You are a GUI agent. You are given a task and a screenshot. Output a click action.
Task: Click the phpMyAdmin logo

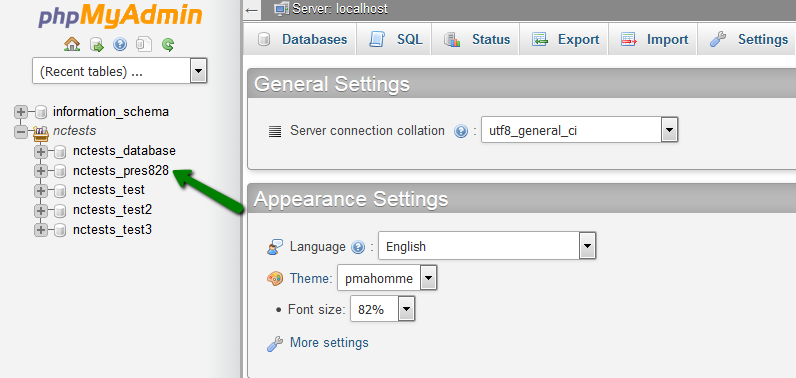point(120,16)
